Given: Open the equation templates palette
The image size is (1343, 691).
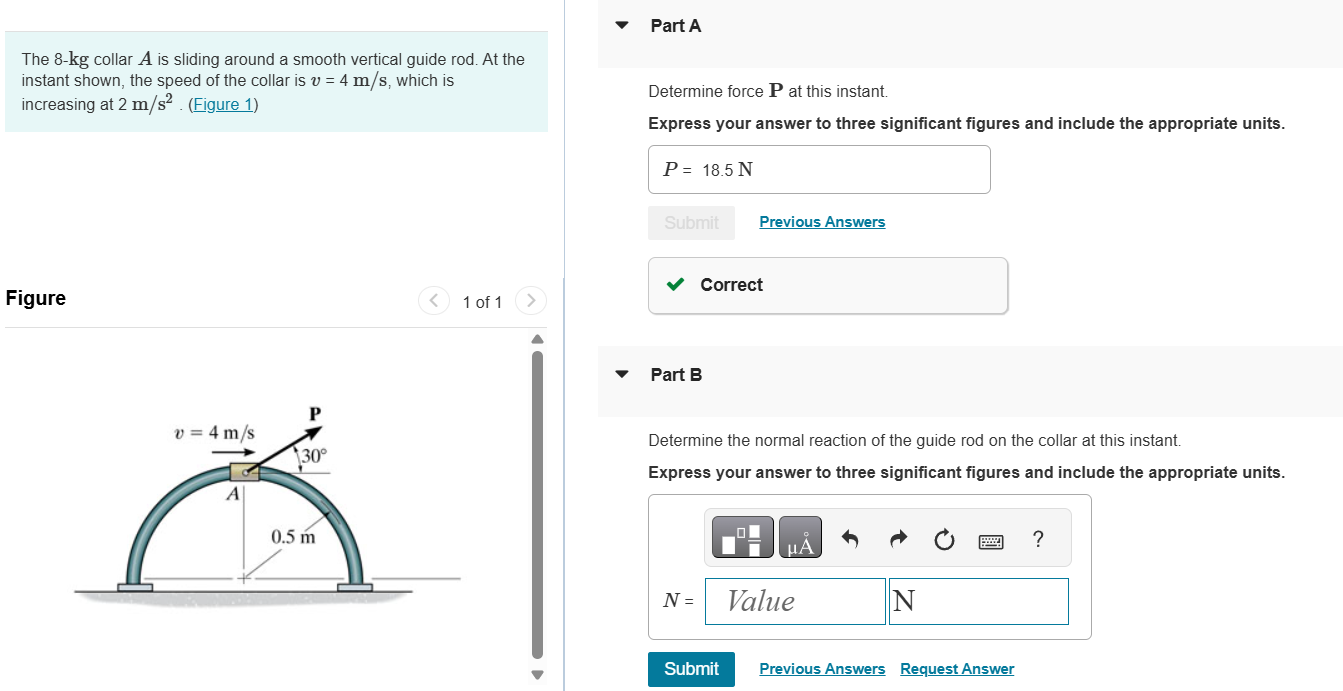Looking at the screenshot, I should pos(742,537).
